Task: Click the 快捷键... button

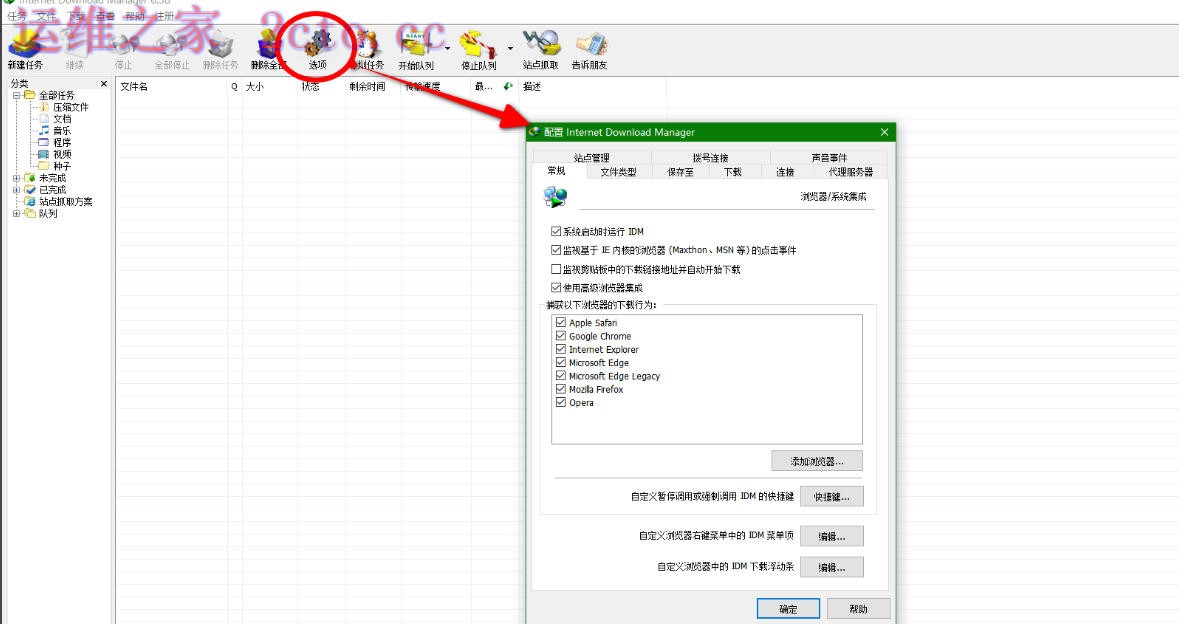Action: (831, 496)
